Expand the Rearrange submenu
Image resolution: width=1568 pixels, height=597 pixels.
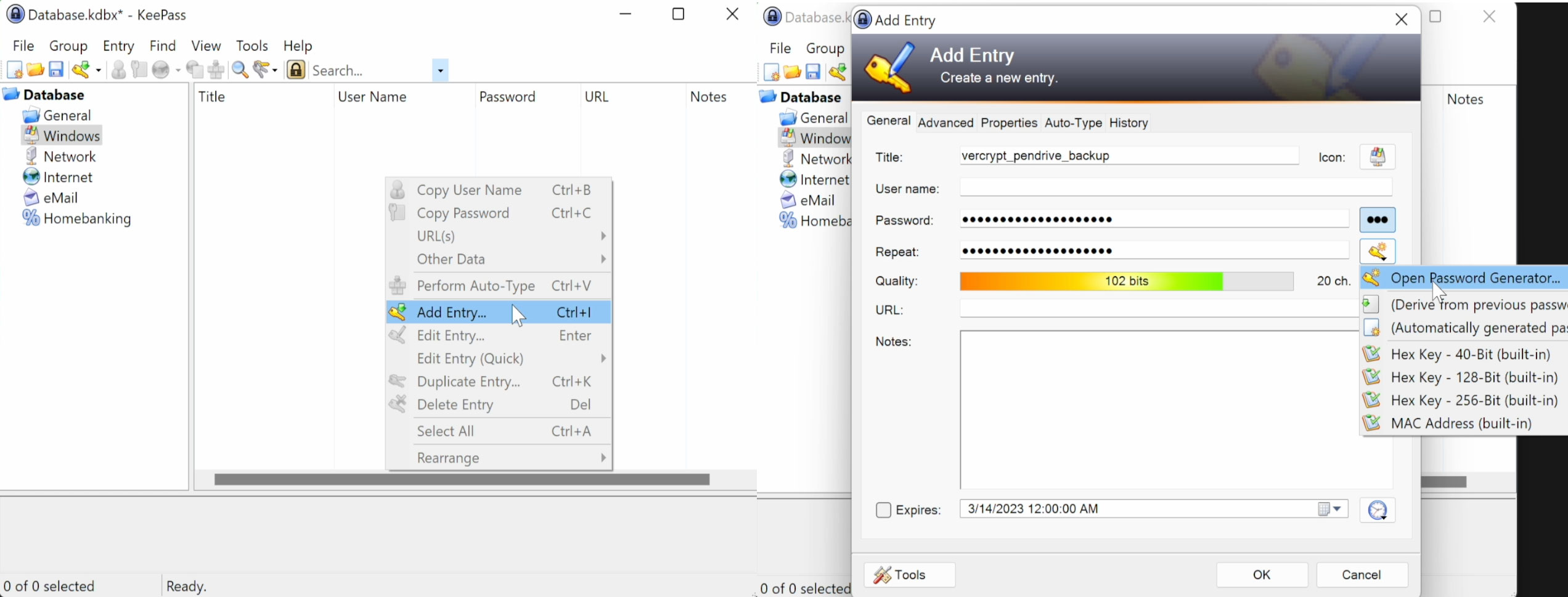(499, 458)
